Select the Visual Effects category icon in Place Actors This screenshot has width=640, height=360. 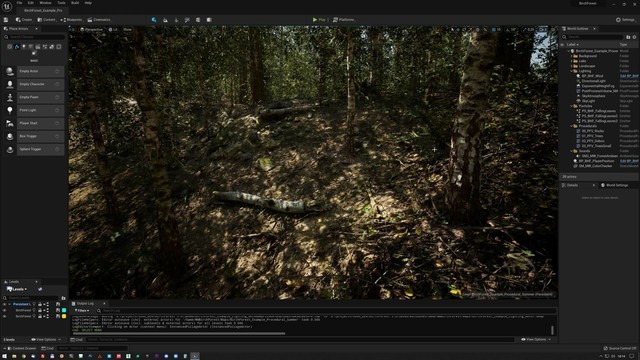pyautogui.click(x=44, y=47)
